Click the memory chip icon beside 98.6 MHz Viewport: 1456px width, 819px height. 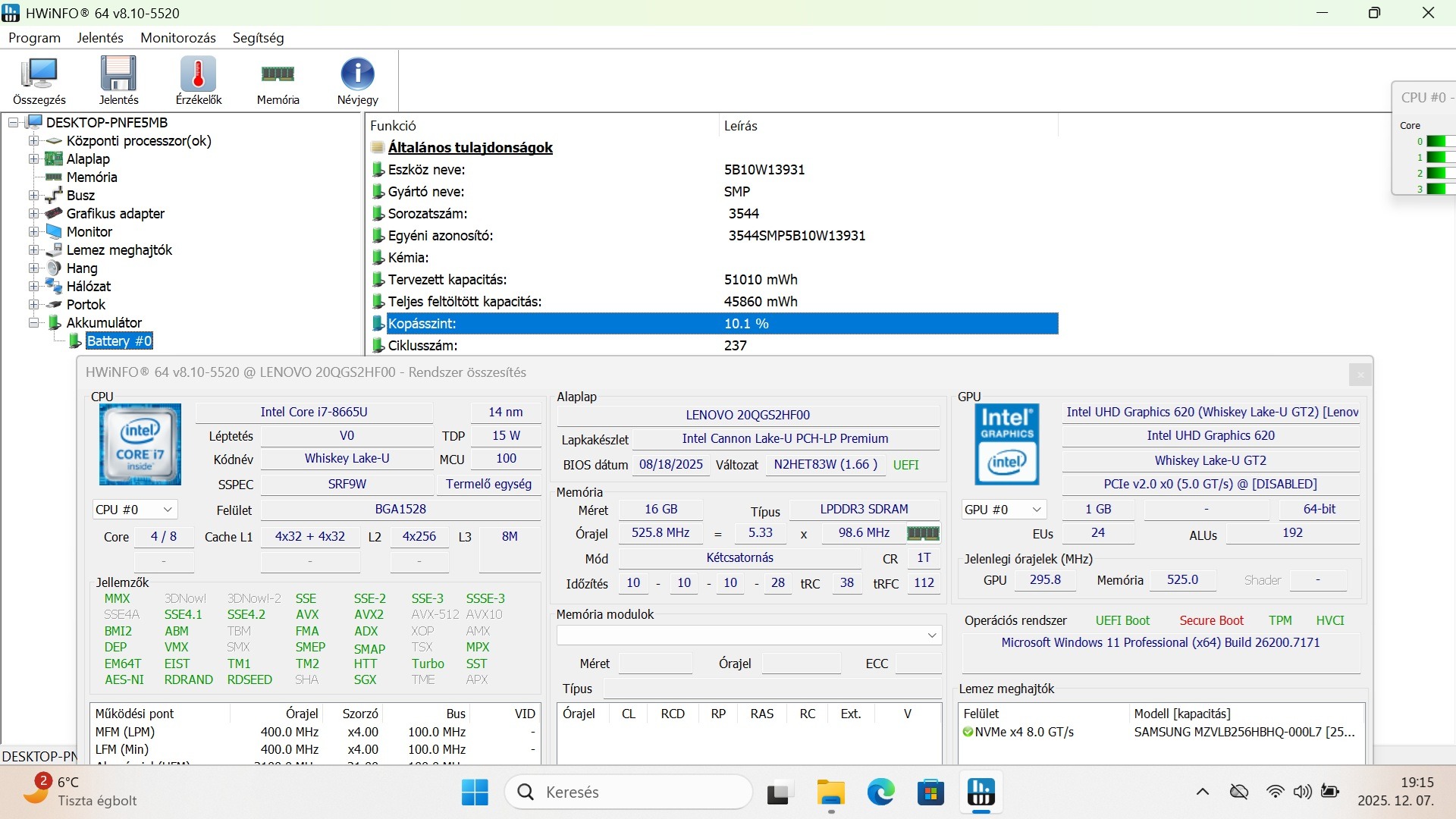point(923,533)
